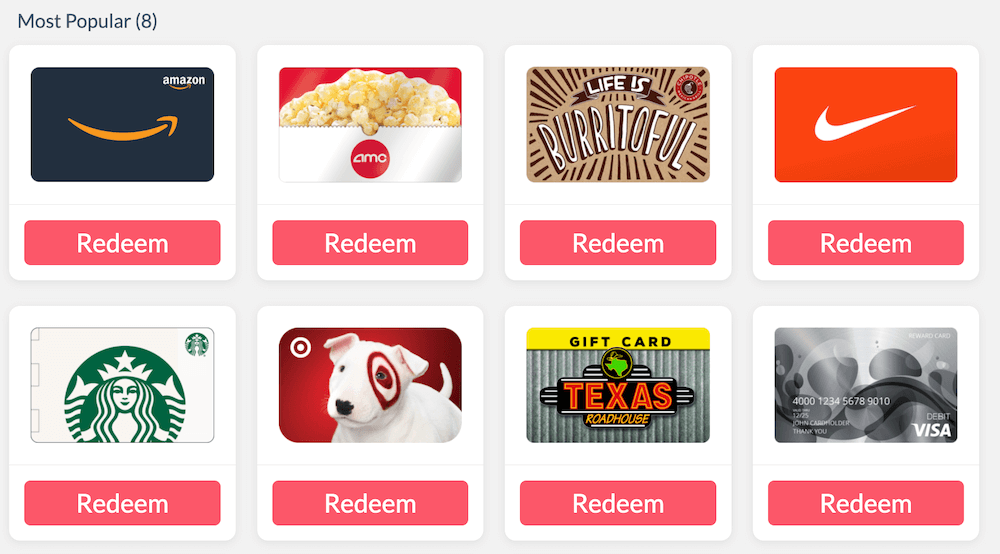Select the Amazon gift card image
The height and width of the screenshot is (554, 1000).
[x=122, y=124]
